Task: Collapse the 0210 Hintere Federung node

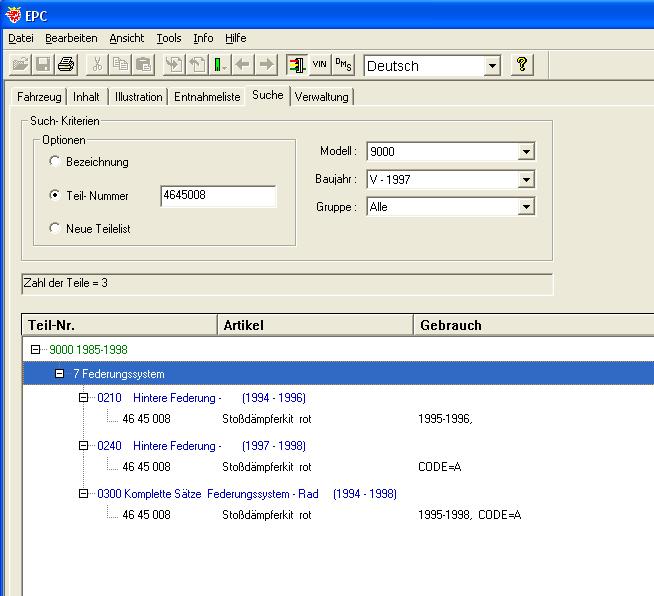Action: pos(83,397)
